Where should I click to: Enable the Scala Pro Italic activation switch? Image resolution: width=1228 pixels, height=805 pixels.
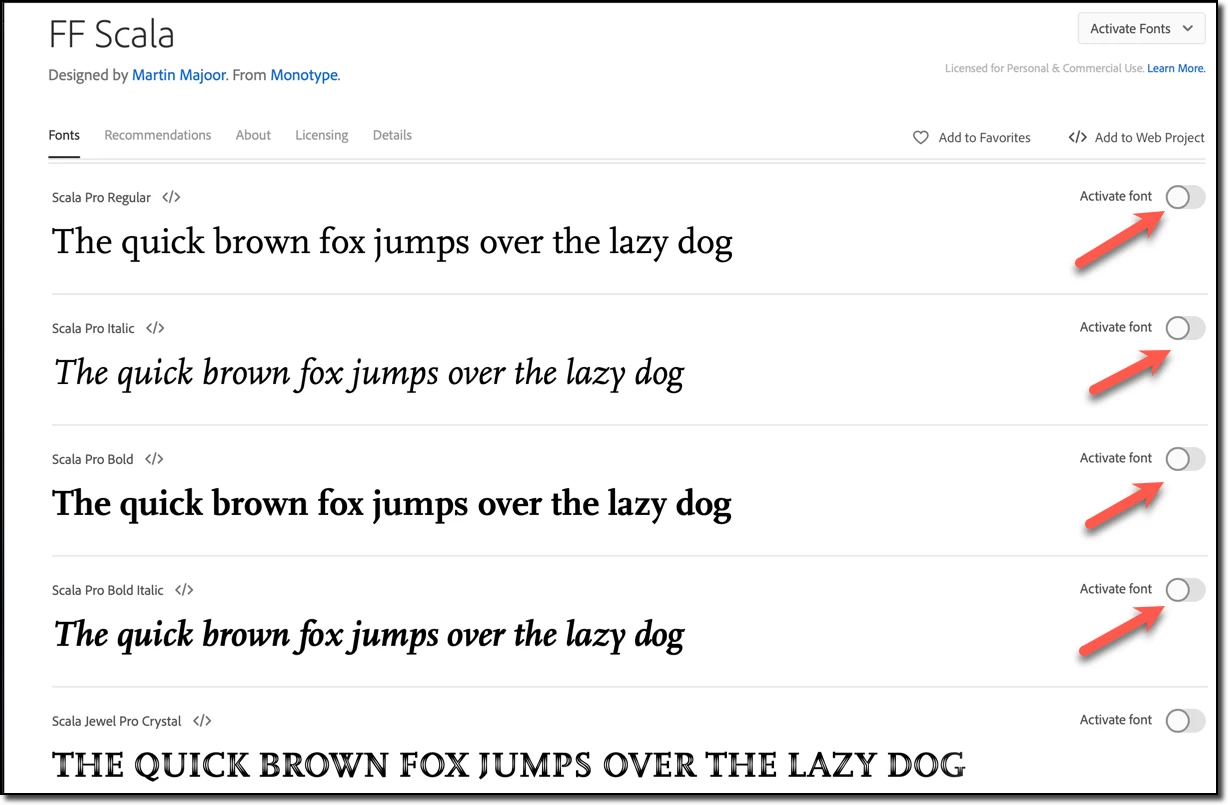coord(1185,328)
